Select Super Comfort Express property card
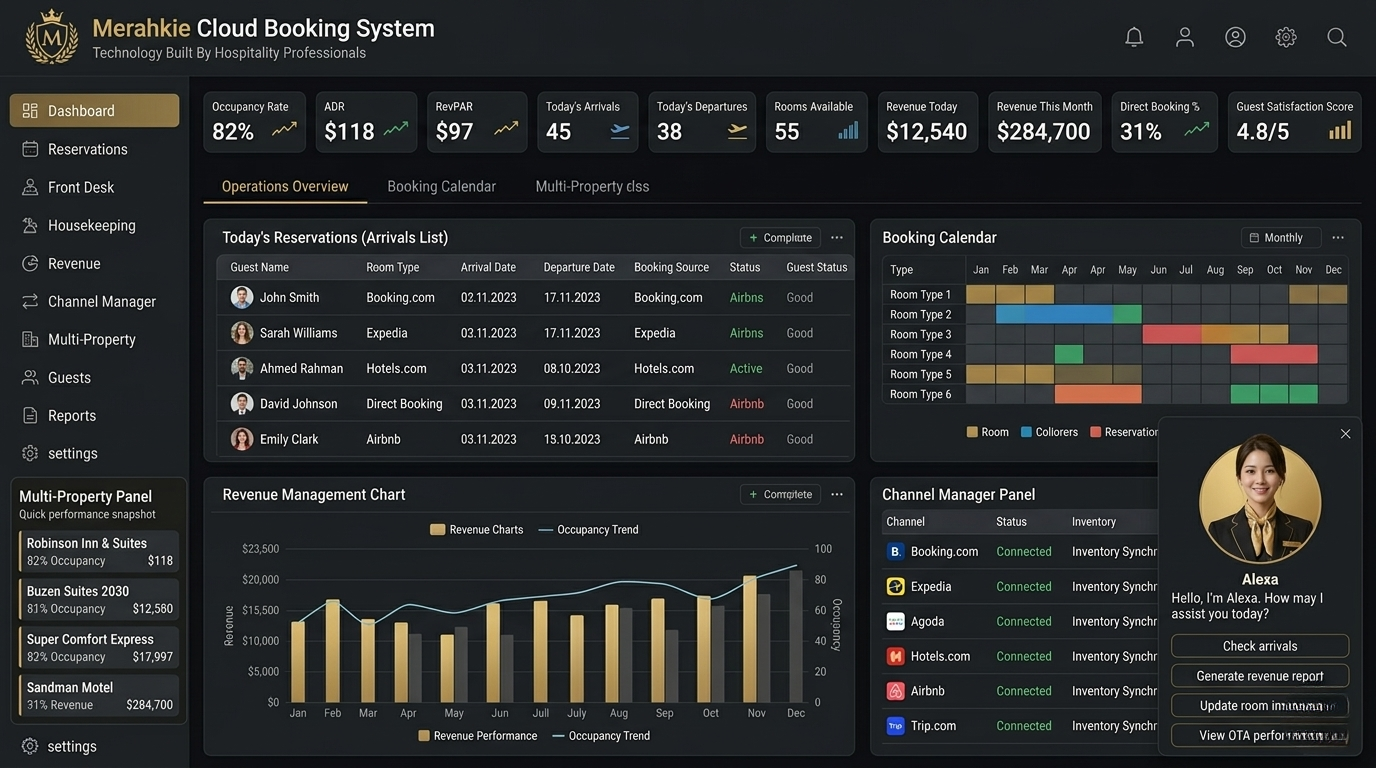Viewport: 1376px width, 768px height. tap(99, 647)
